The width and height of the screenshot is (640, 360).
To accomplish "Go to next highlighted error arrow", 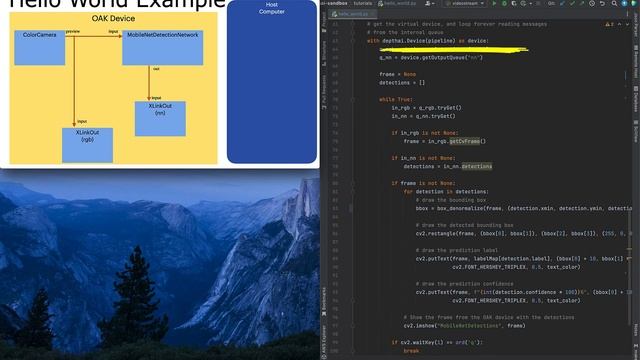I will coord(627,24).
